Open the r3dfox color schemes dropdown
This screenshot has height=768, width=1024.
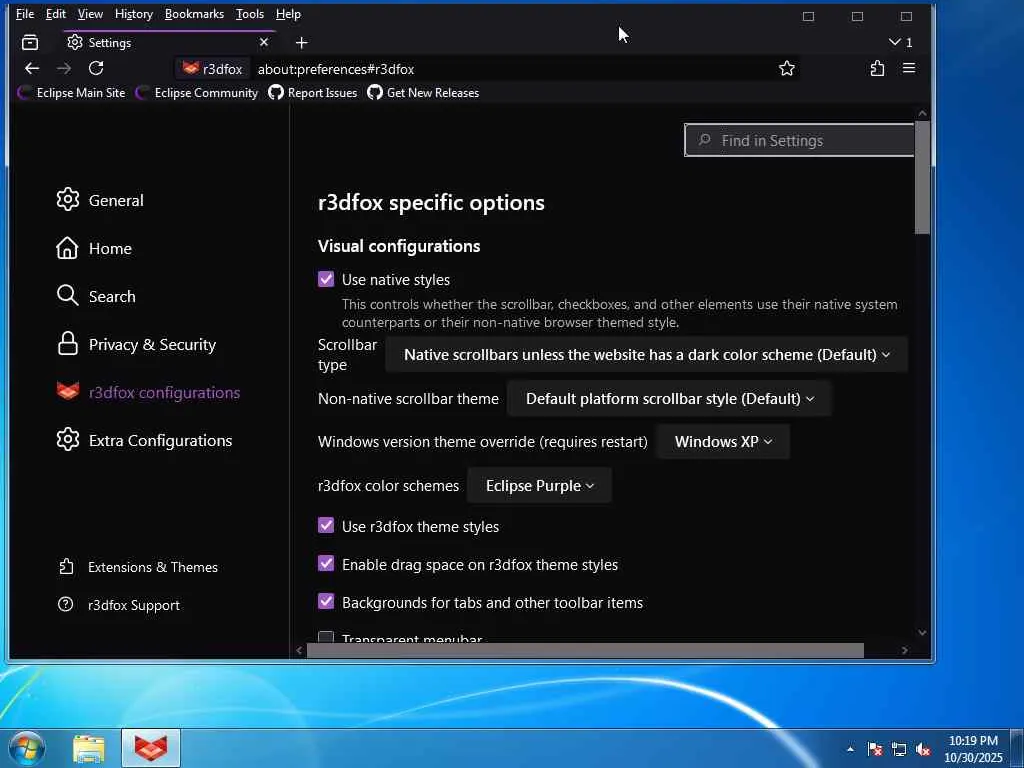coord(539,485)
